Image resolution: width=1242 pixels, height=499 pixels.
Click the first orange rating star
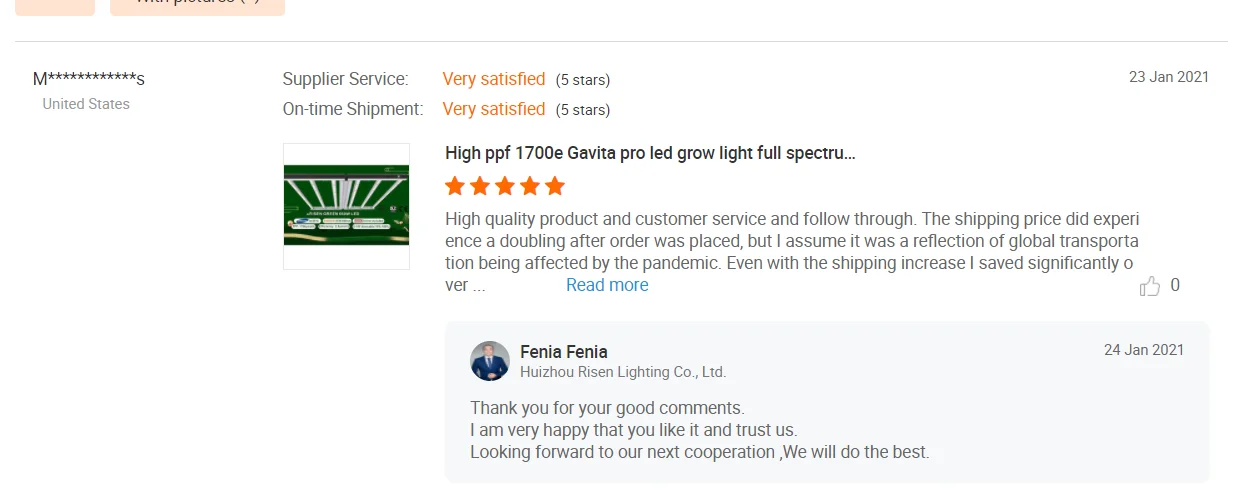[455, 186]
